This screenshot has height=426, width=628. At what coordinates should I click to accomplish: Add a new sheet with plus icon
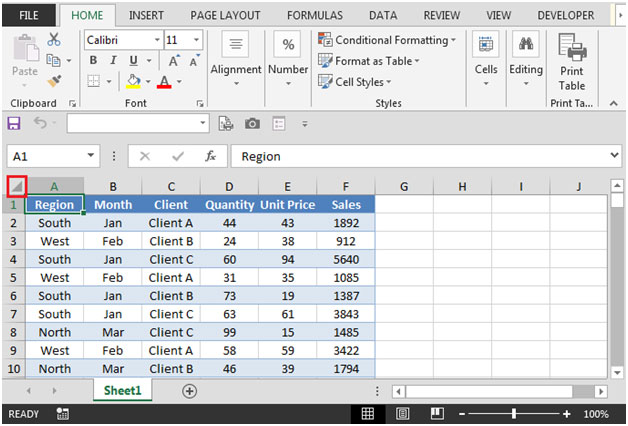point(189,391)
